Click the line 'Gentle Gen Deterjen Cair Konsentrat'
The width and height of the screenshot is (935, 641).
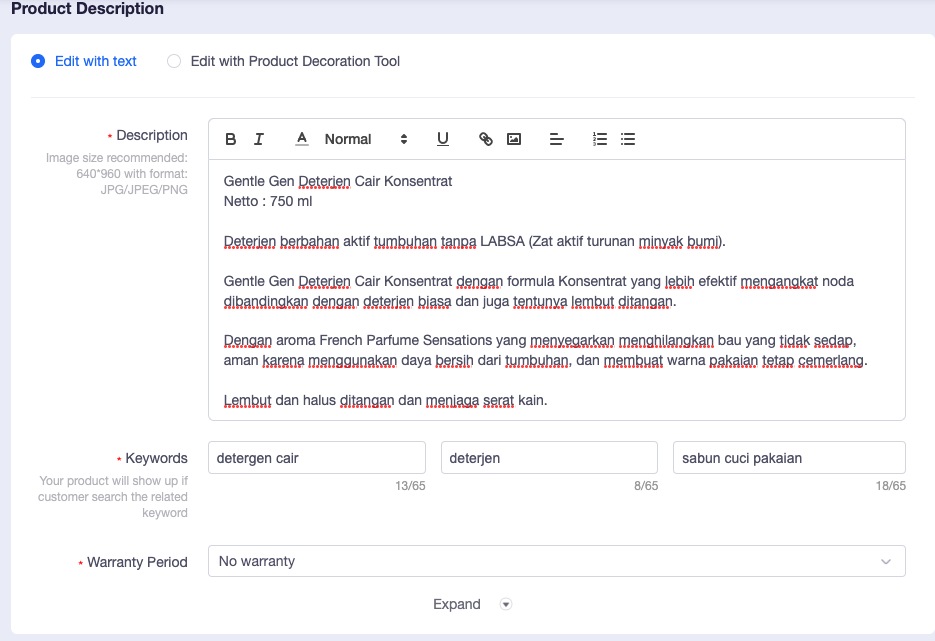tap(338, 181)
